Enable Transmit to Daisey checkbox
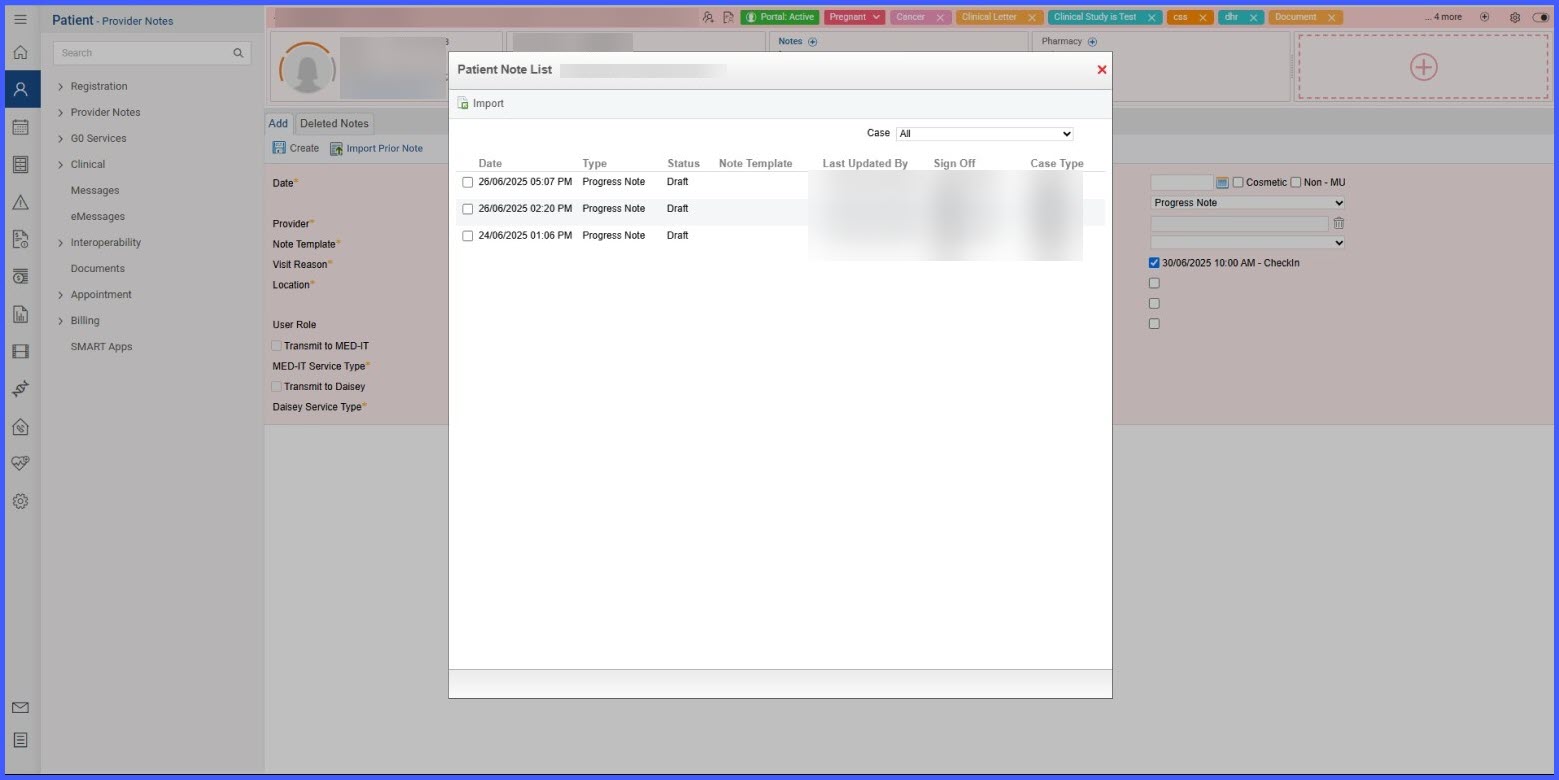The height and width of the screenshot is (780, 1559). click(277, 387)
